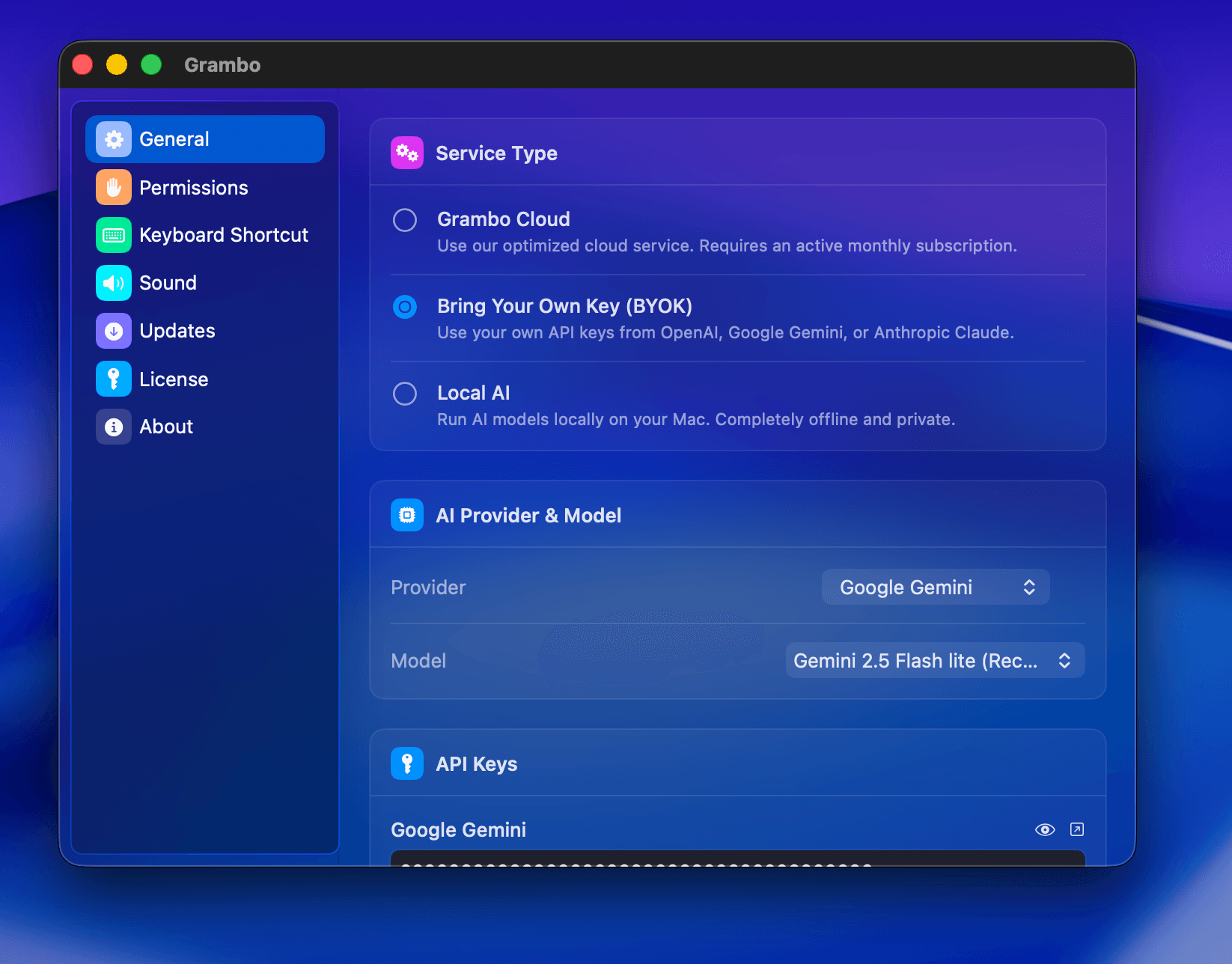Switch to the License tab
Screen dimensions: 1232x964
(x=205, y=379)
